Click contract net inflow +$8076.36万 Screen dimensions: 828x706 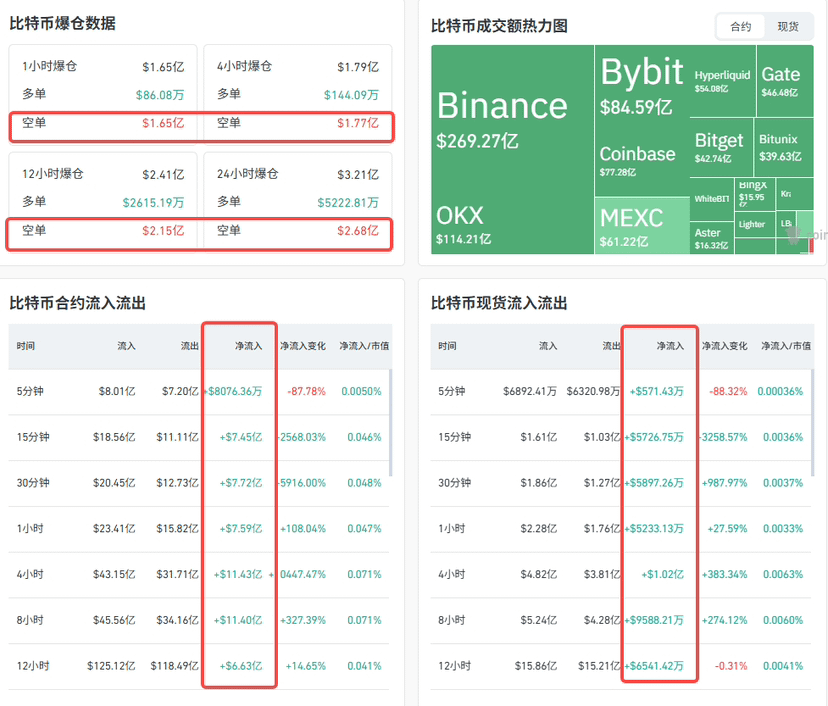click(x=233, y=391)
